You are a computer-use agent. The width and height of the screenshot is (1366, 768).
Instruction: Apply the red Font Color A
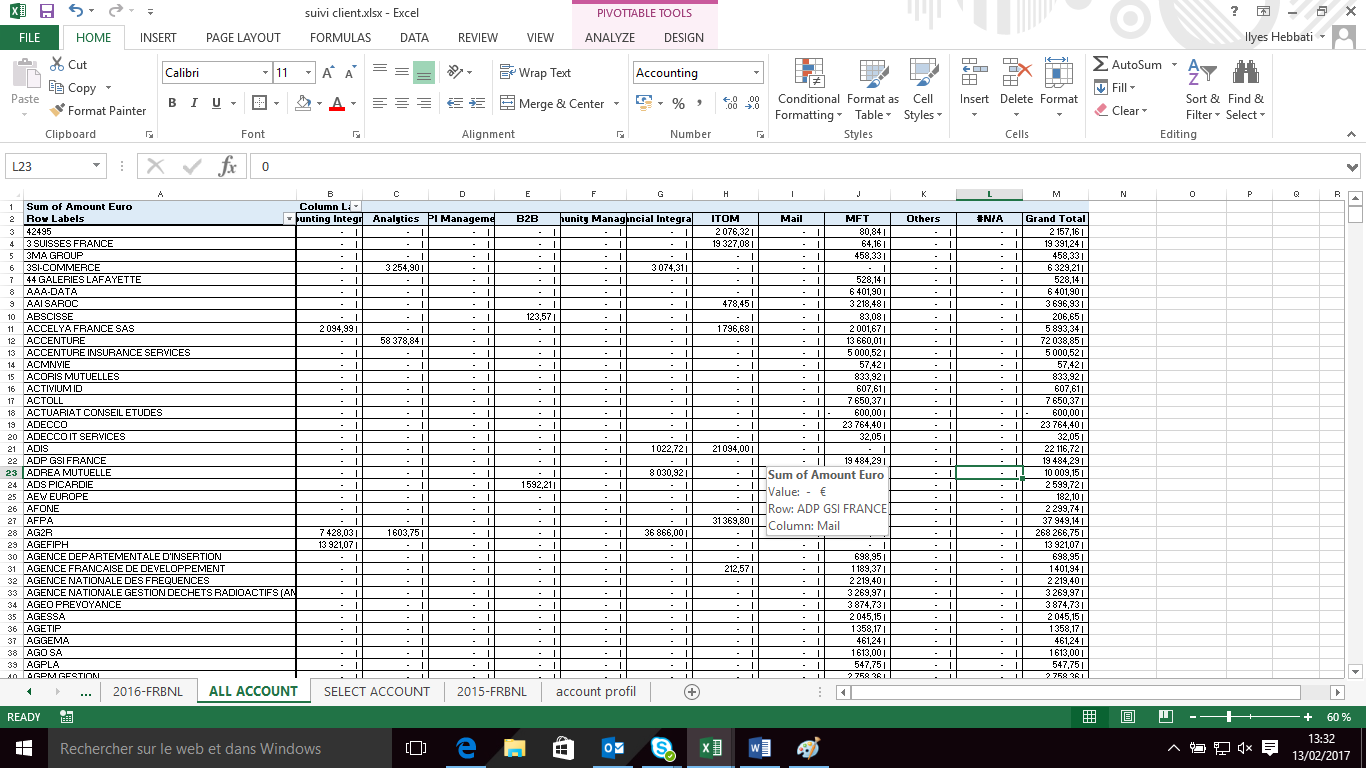coord(337,103)
